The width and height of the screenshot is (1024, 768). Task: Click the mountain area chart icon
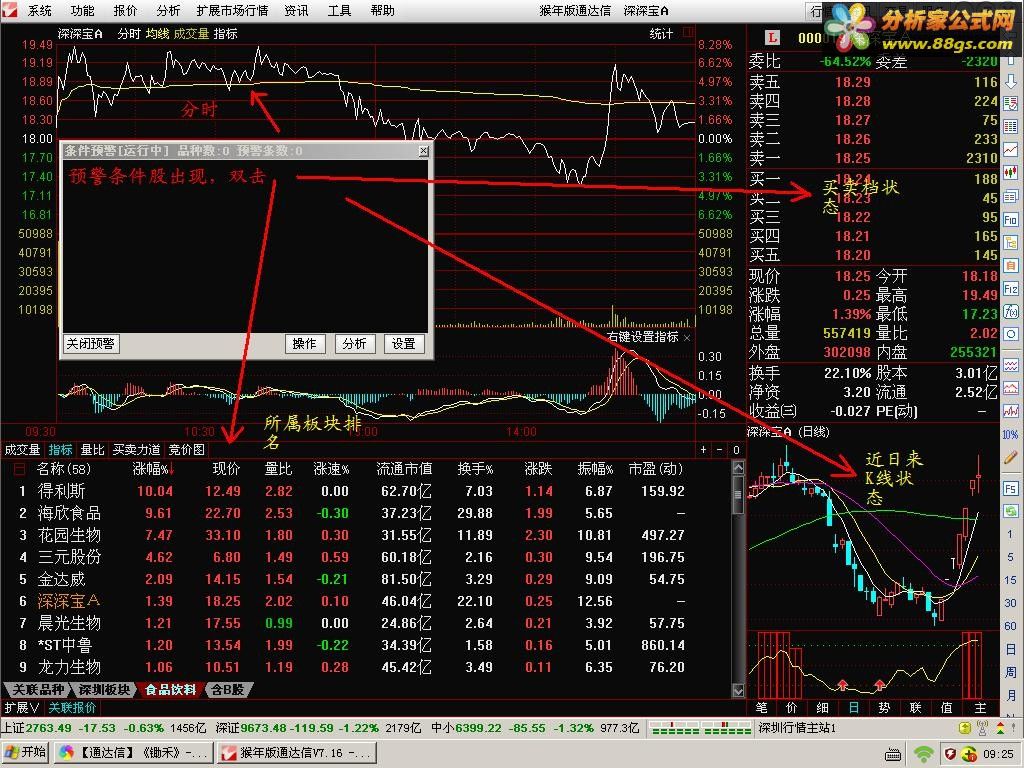click(x=1010, y=388)
